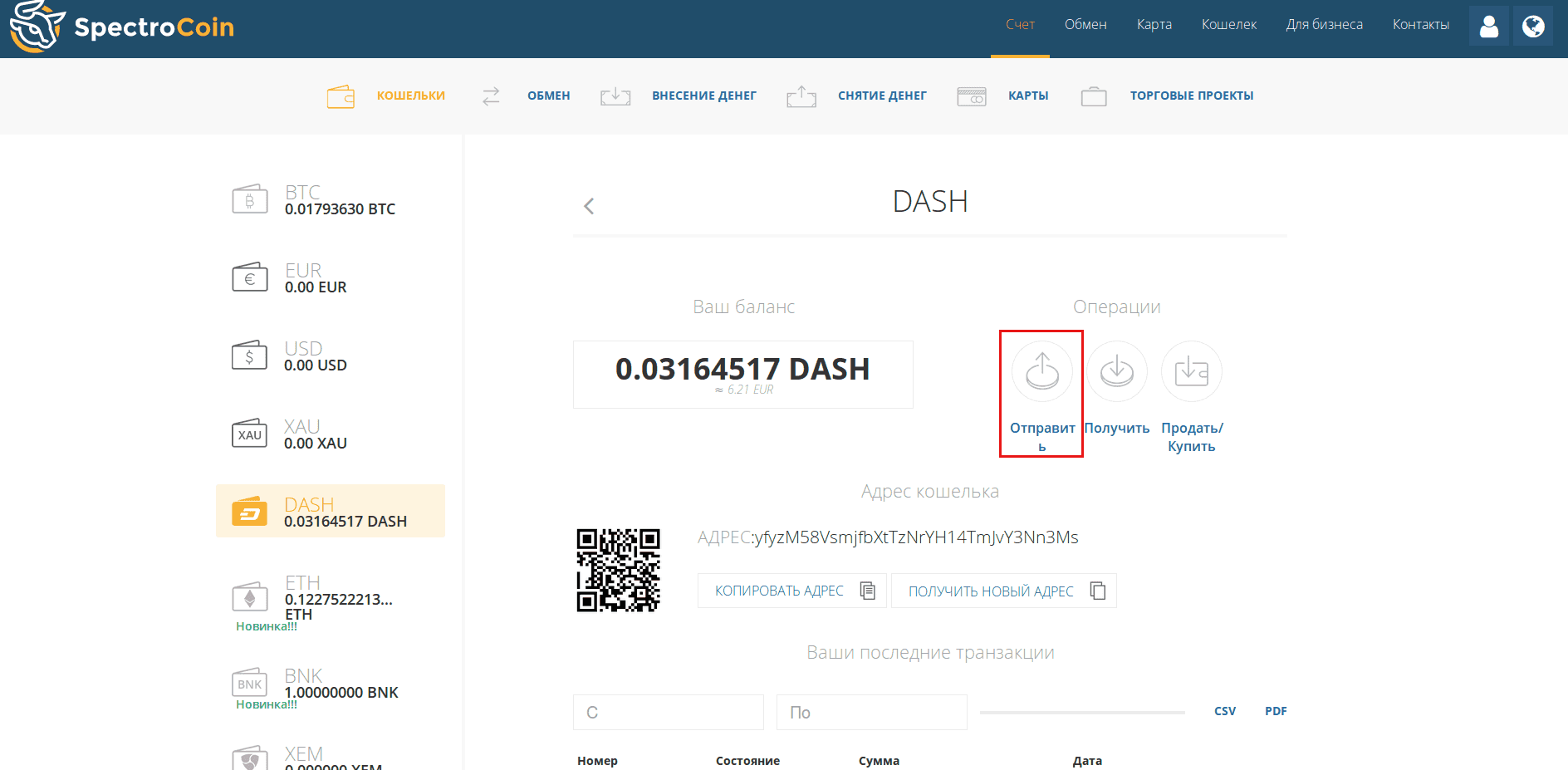This screenshot has height=770, width=1568.
Task: Click the sell/buy (Продать/Купить) icon
Action: tap(1192, 371)
